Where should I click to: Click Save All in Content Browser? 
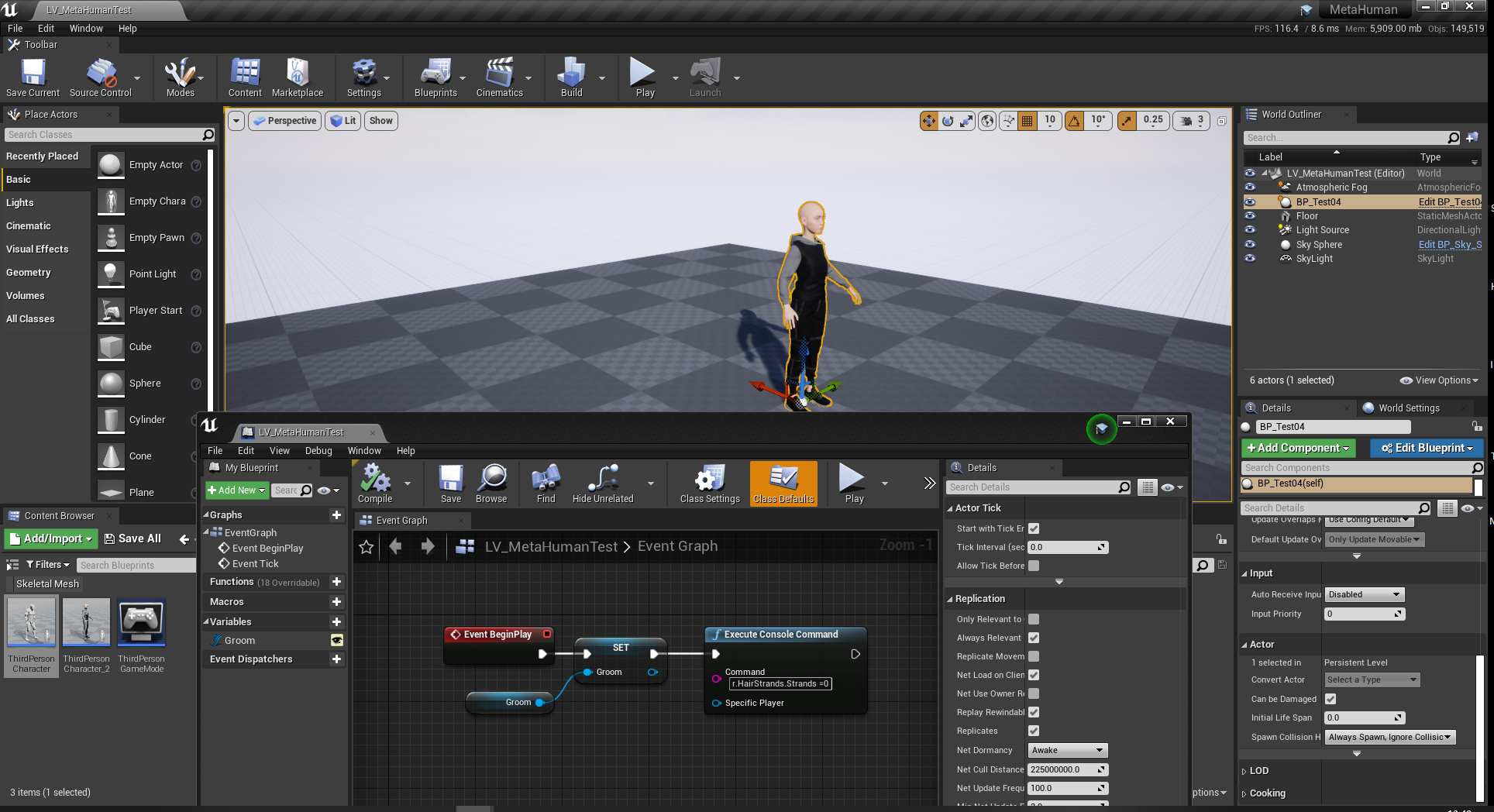click(133, 538)
